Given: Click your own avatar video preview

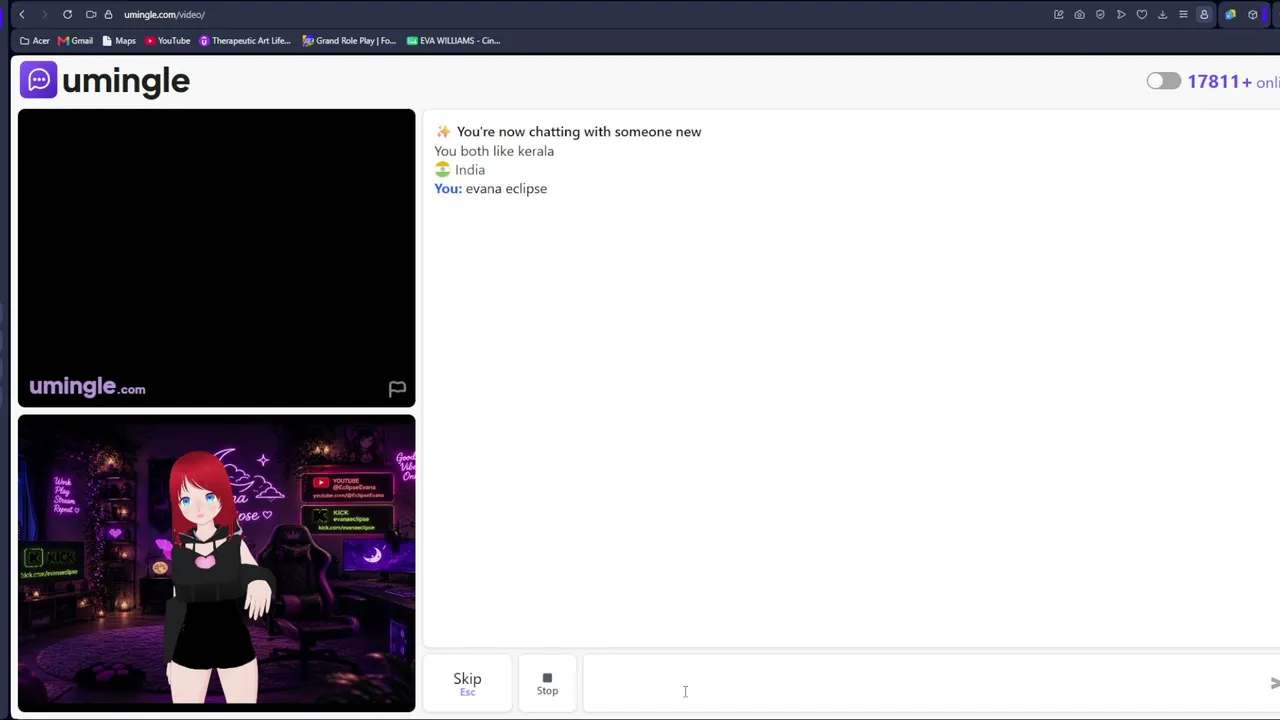Looking at the screenshot, I should coord(216,563).
